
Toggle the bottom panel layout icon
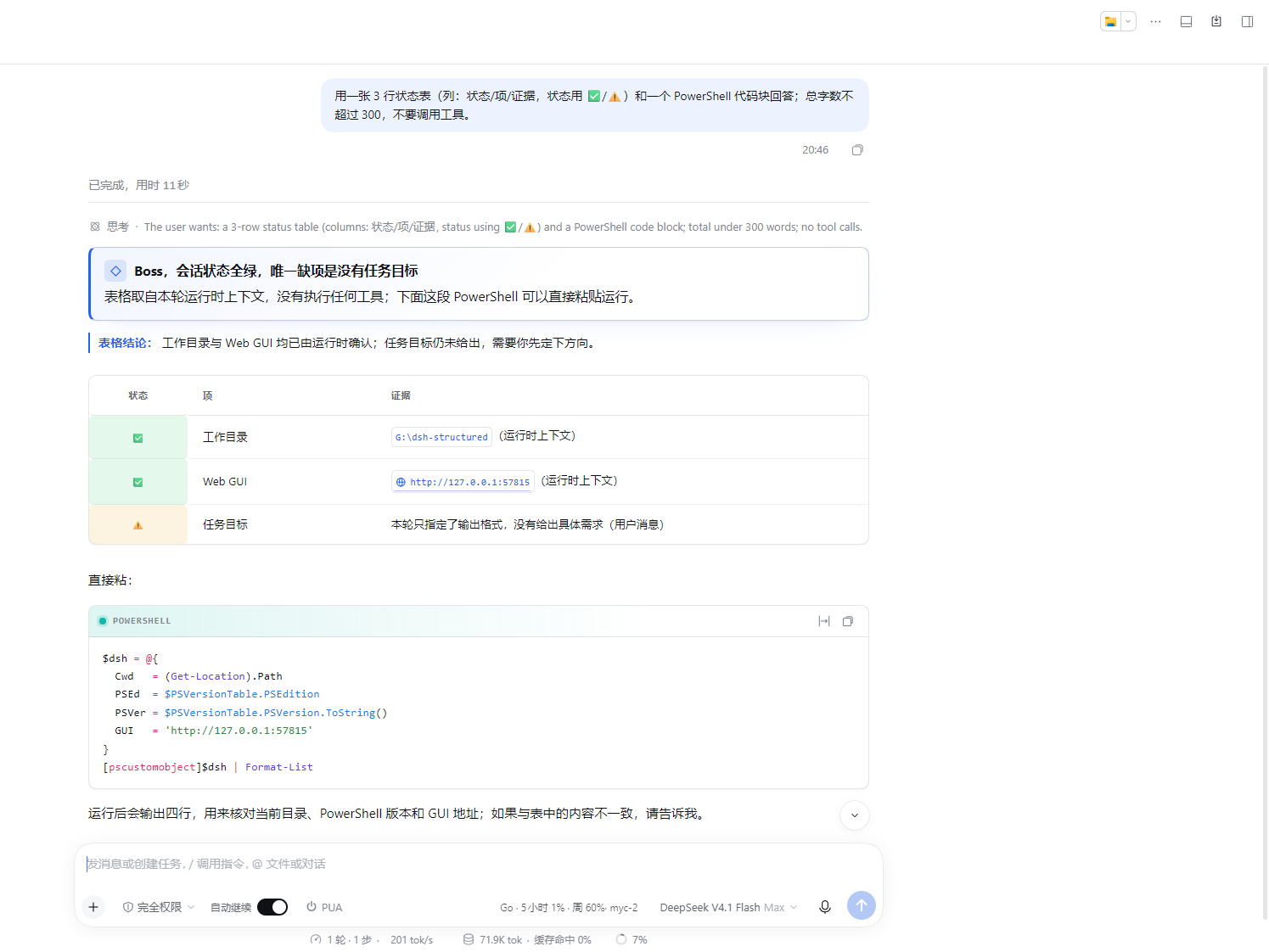[1186, 22]
